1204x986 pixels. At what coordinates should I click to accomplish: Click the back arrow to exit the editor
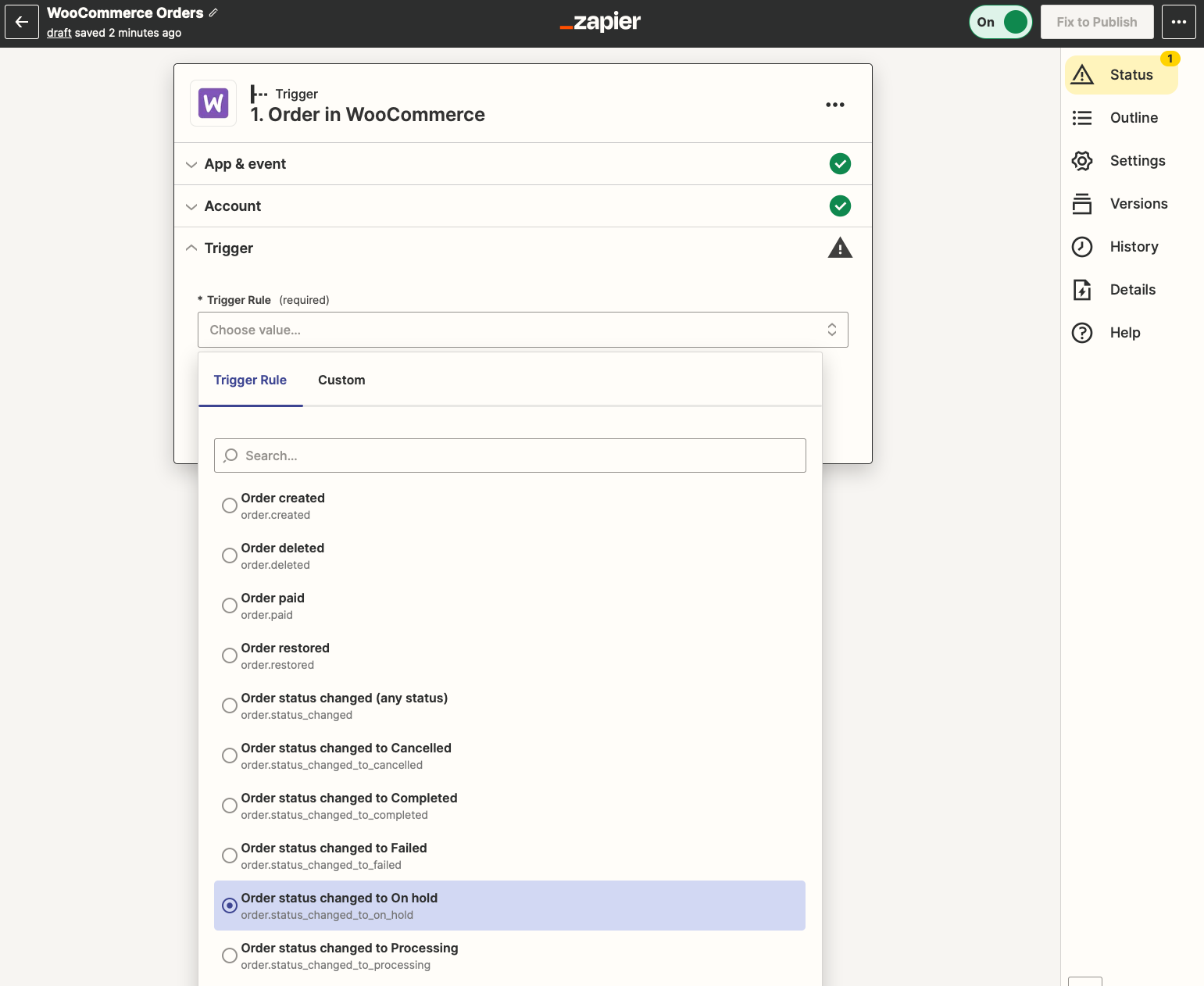[x=21, y=21]
